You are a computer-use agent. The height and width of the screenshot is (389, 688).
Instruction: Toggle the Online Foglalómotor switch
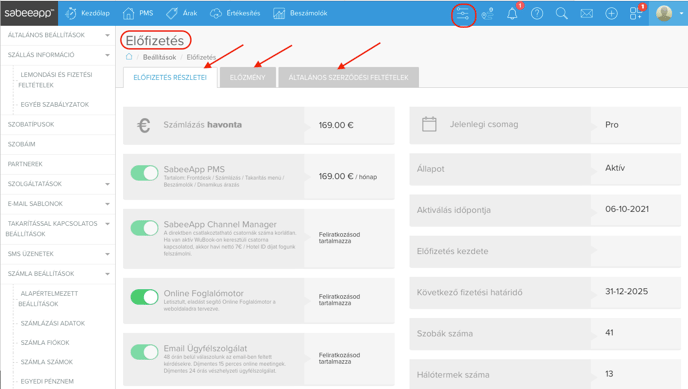tap(144, 297)
